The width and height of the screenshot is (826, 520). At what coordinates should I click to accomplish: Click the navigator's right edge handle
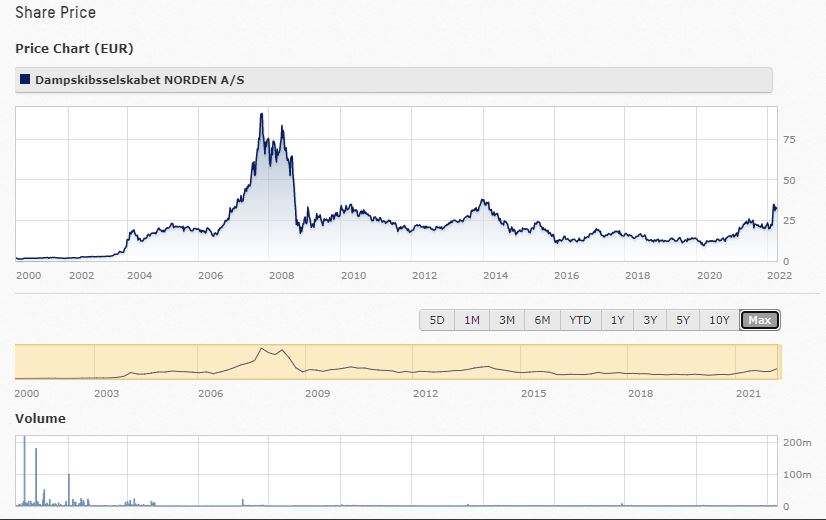[x=779, y=362]
